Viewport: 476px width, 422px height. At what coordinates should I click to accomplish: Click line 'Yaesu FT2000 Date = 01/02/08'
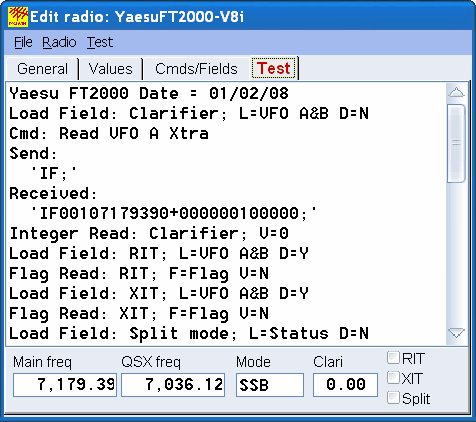(x=149, y=94)
